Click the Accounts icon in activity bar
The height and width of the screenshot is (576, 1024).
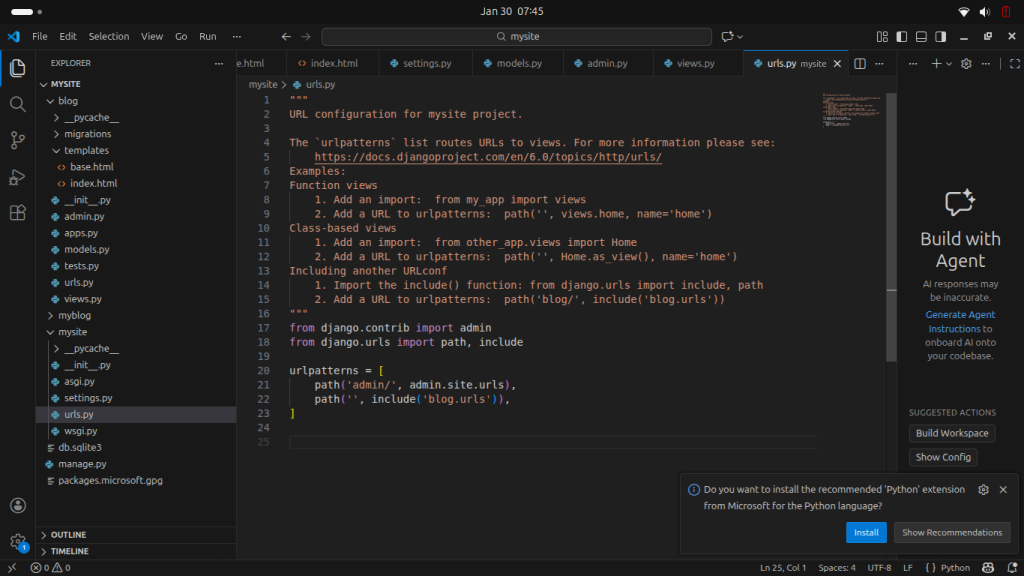pos(17,506)
